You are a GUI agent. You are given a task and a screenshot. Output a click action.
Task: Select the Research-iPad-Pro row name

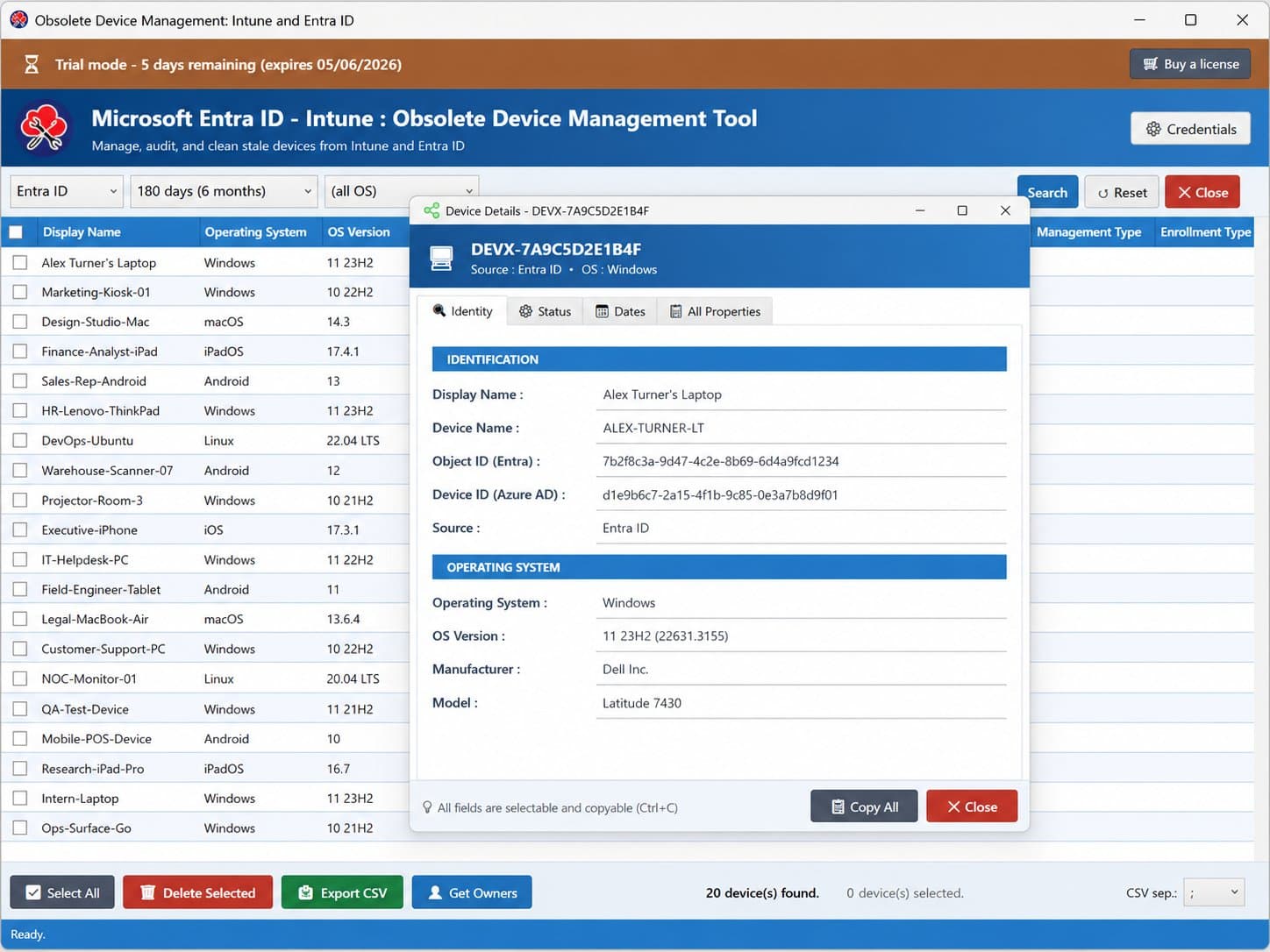pos(93,769)
